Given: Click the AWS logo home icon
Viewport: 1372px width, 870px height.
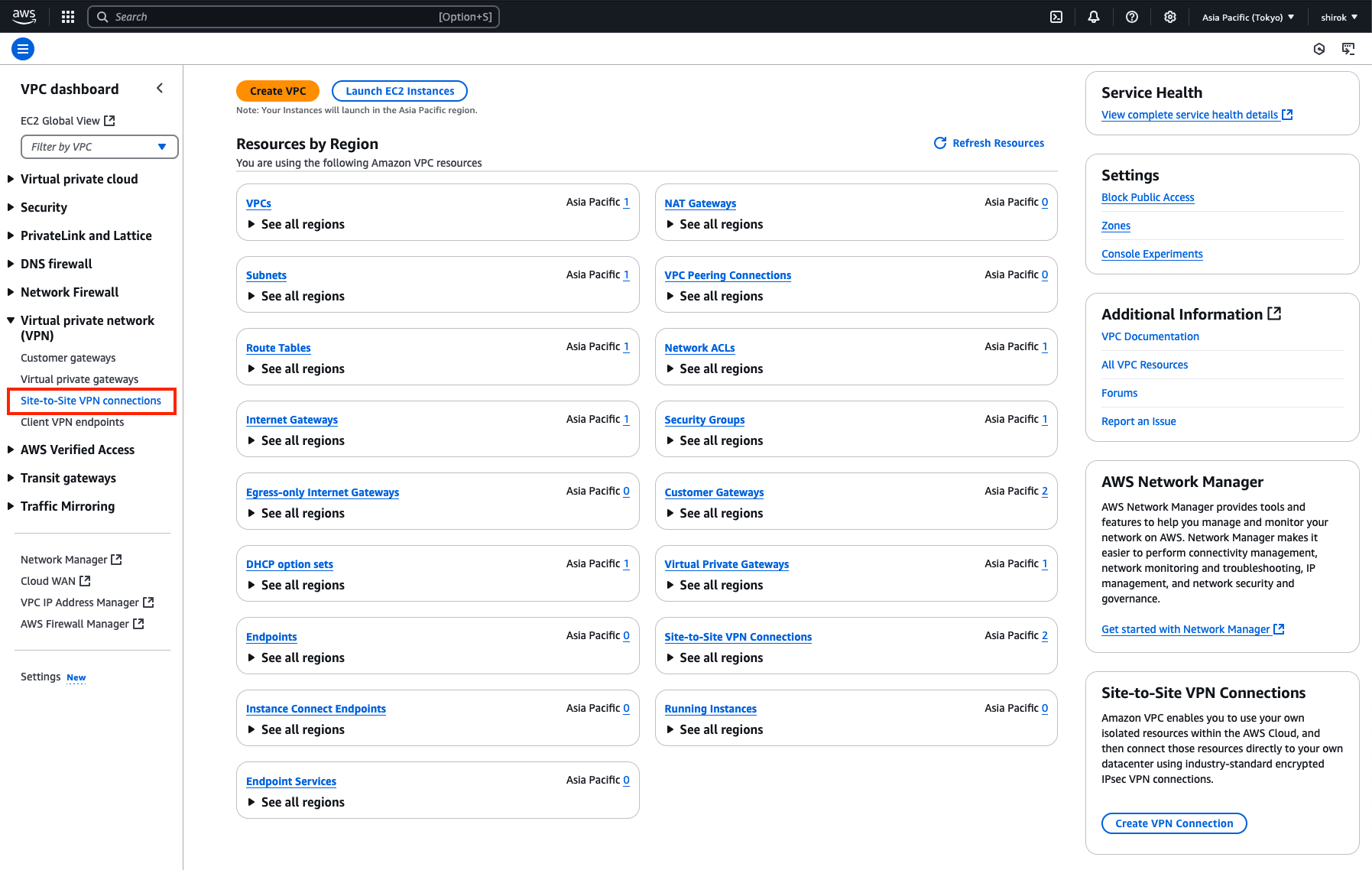Looking at the screenshot, I should click(x=24, y=16).
